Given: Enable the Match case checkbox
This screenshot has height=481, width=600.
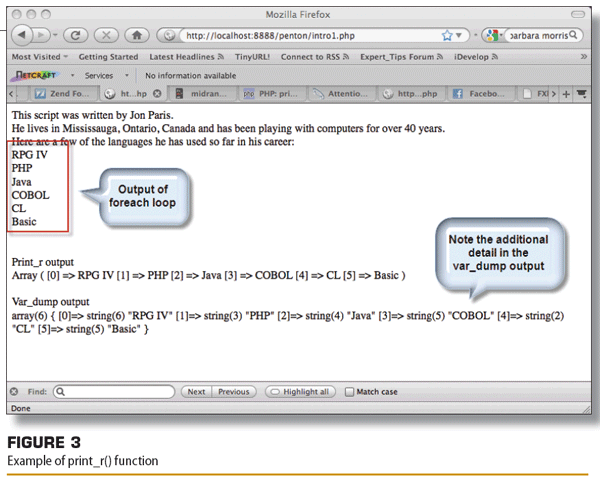Looking at the screenshot, I should tap(349, 392).
